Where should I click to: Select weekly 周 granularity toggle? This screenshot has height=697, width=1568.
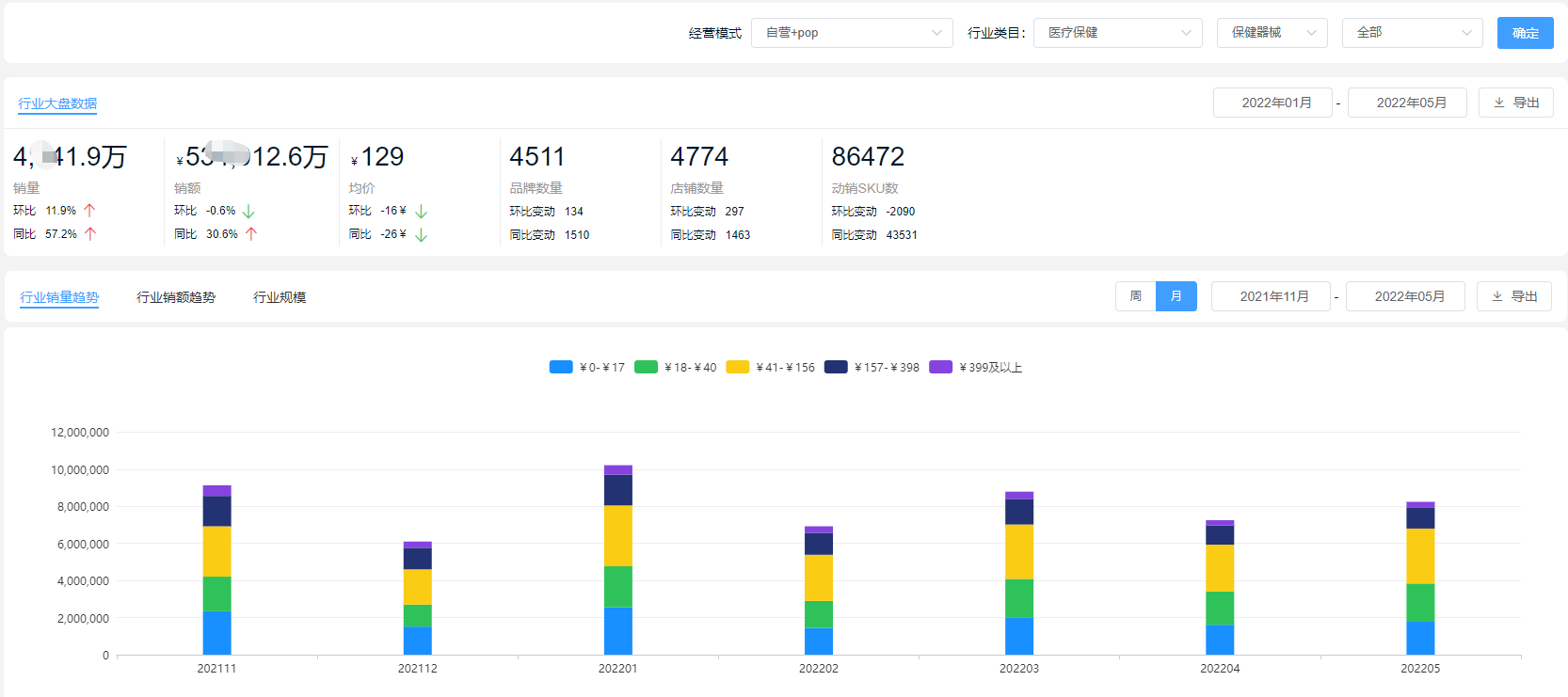point(1136,296)
